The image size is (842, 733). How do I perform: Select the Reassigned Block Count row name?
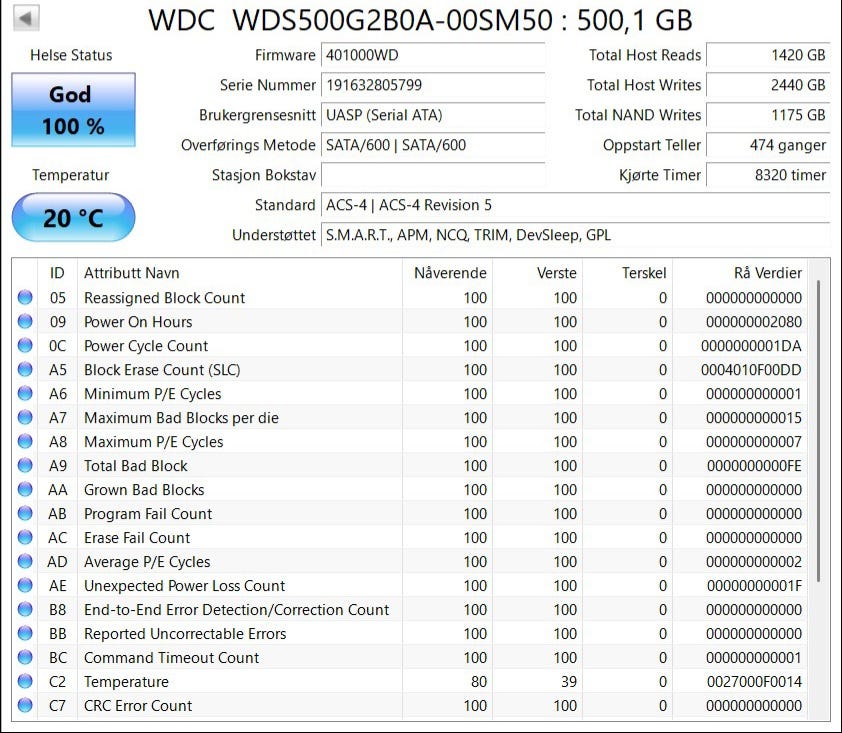point(164,297)
